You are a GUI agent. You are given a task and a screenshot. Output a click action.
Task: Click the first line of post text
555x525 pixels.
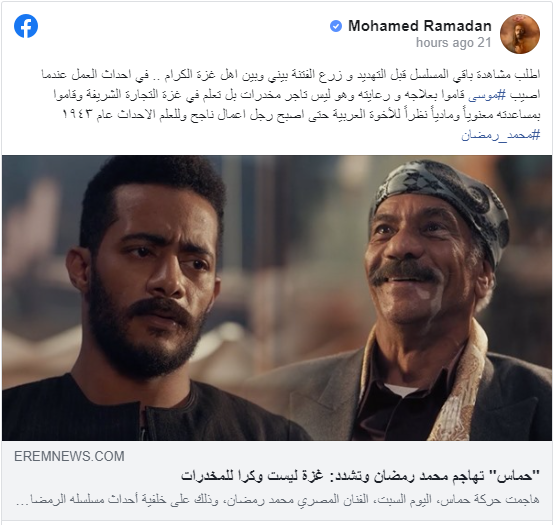tap(291, 75)
